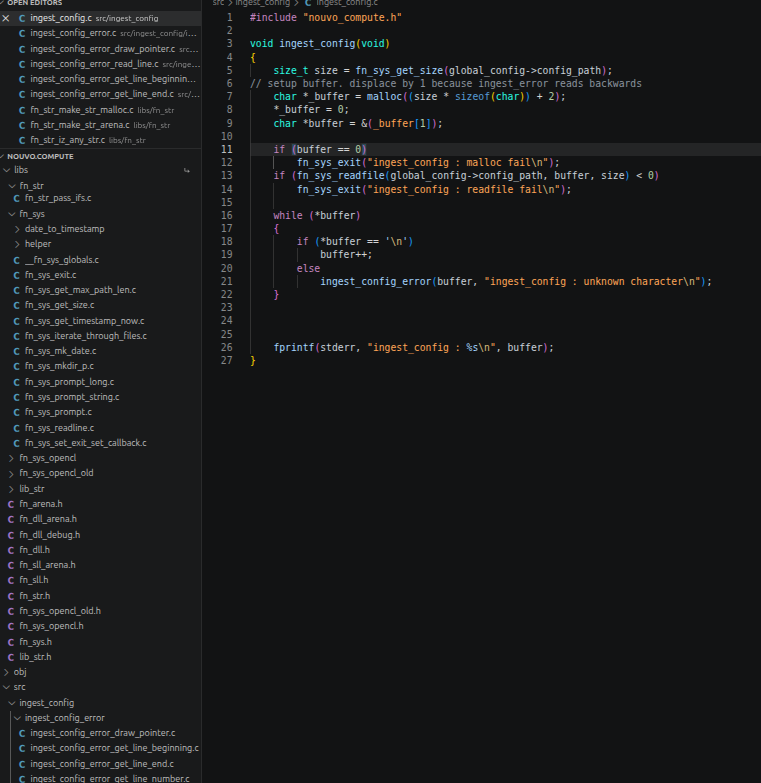Image resolution: width=761 pixels, height=783 pixels.
Task: Click the setup buffer comment line
Action: click(x=445, y=83)
